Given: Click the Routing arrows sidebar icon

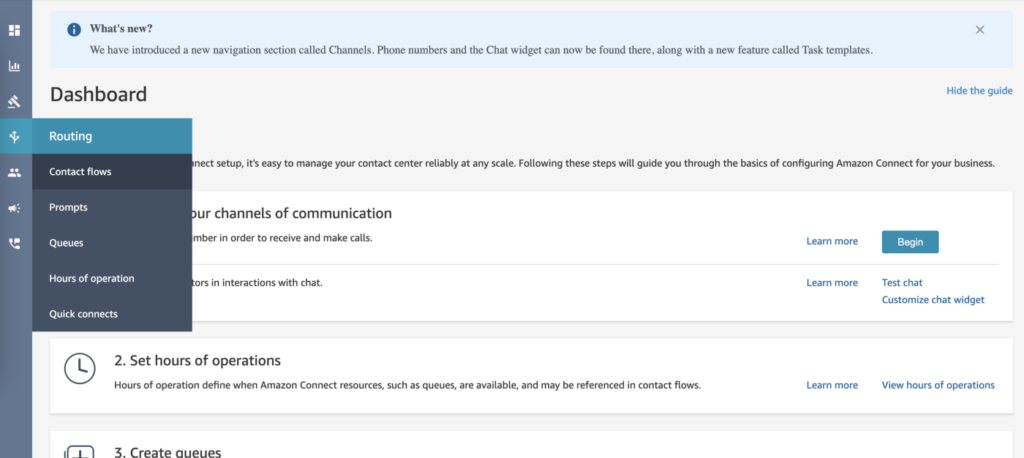Looking at the screenshot, I should [x=14, y=136].
